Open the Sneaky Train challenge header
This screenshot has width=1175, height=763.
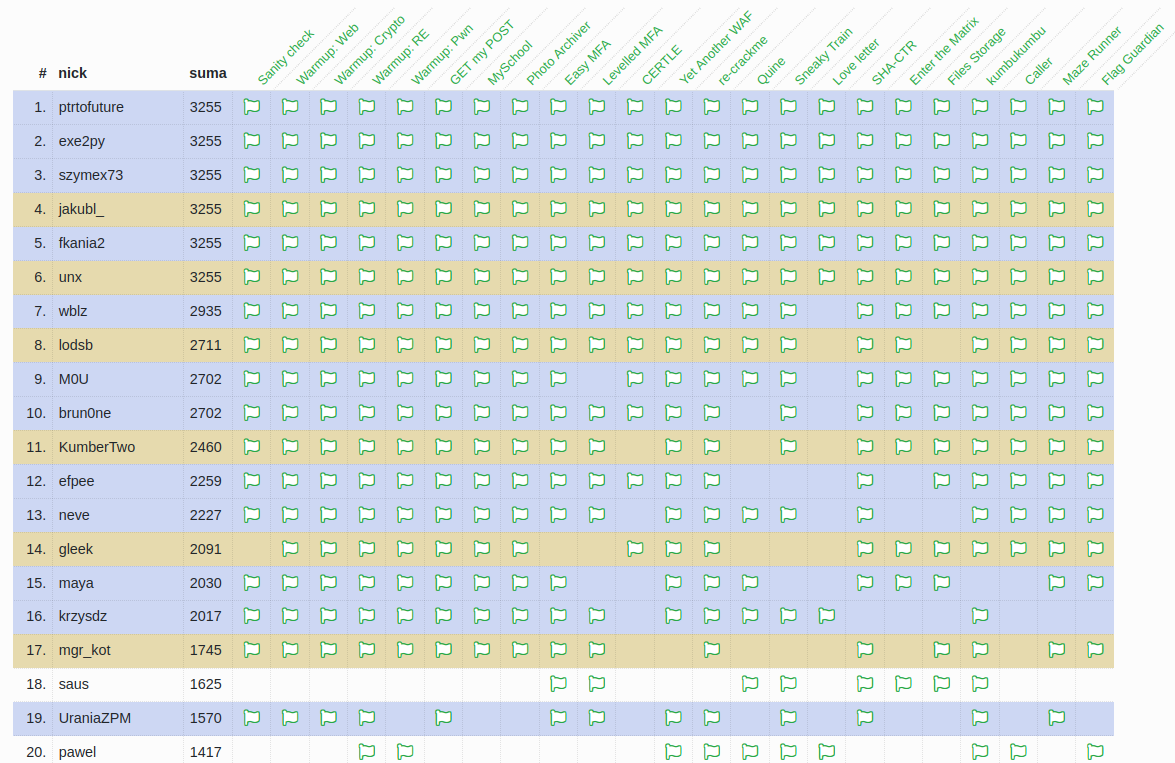tap(824, 57)
